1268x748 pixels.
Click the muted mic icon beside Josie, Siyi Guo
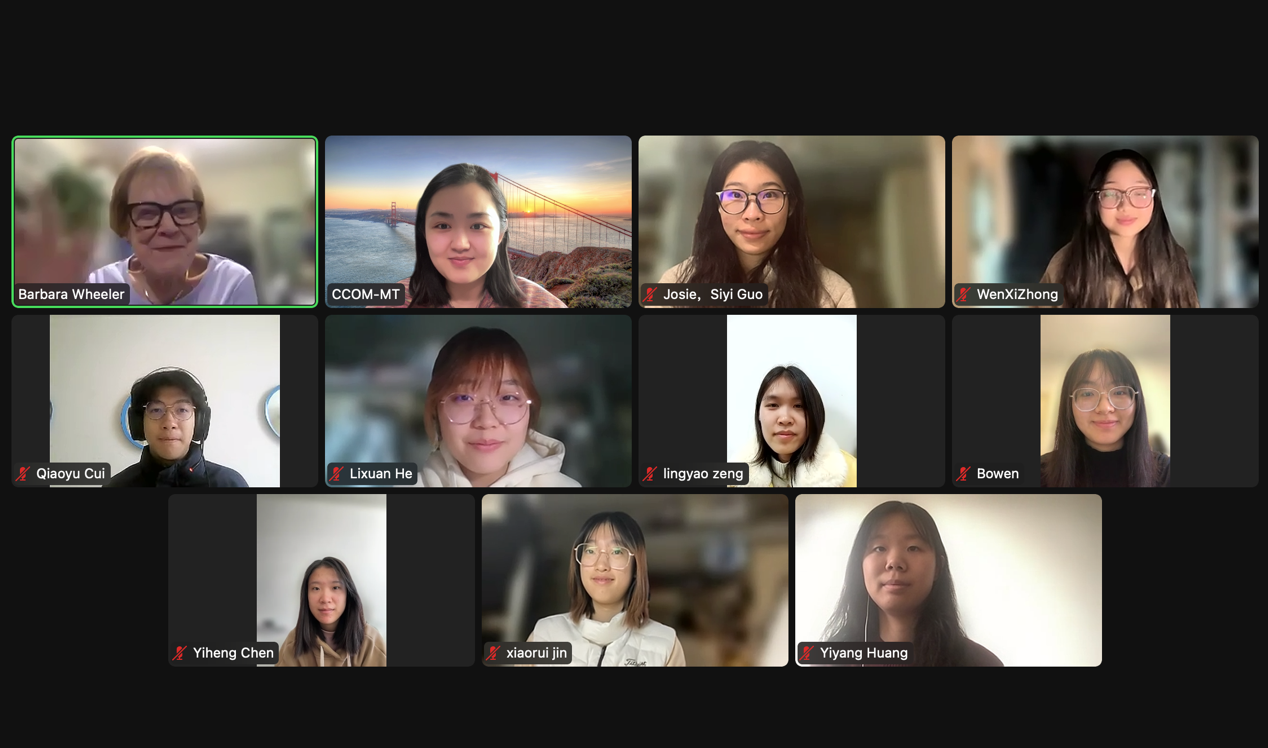(651, 294)
